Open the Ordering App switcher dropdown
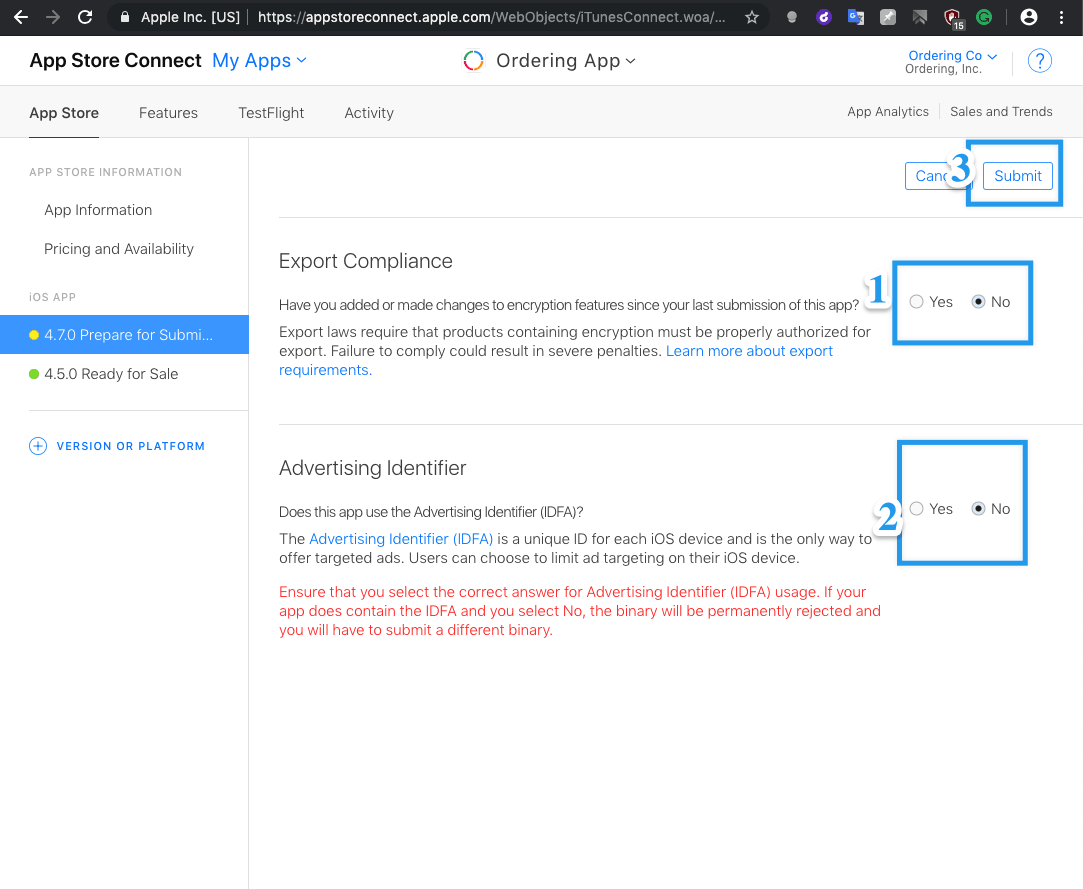The image size is (1083, 889). point(566,61)
